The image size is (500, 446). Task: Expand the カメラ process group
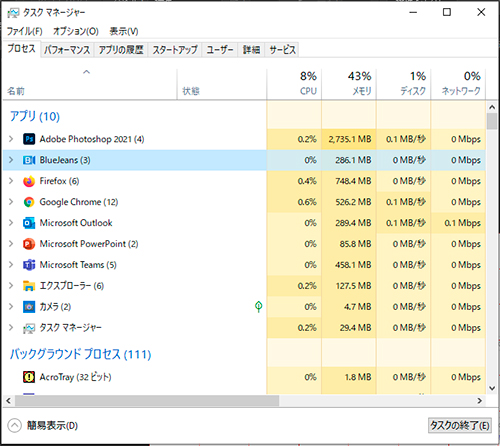pos(11,307)
